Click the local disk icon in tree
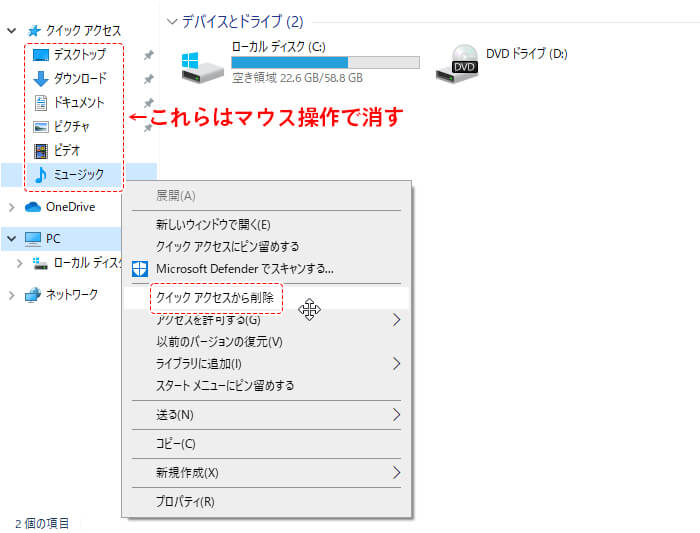 tap(40, 263)
